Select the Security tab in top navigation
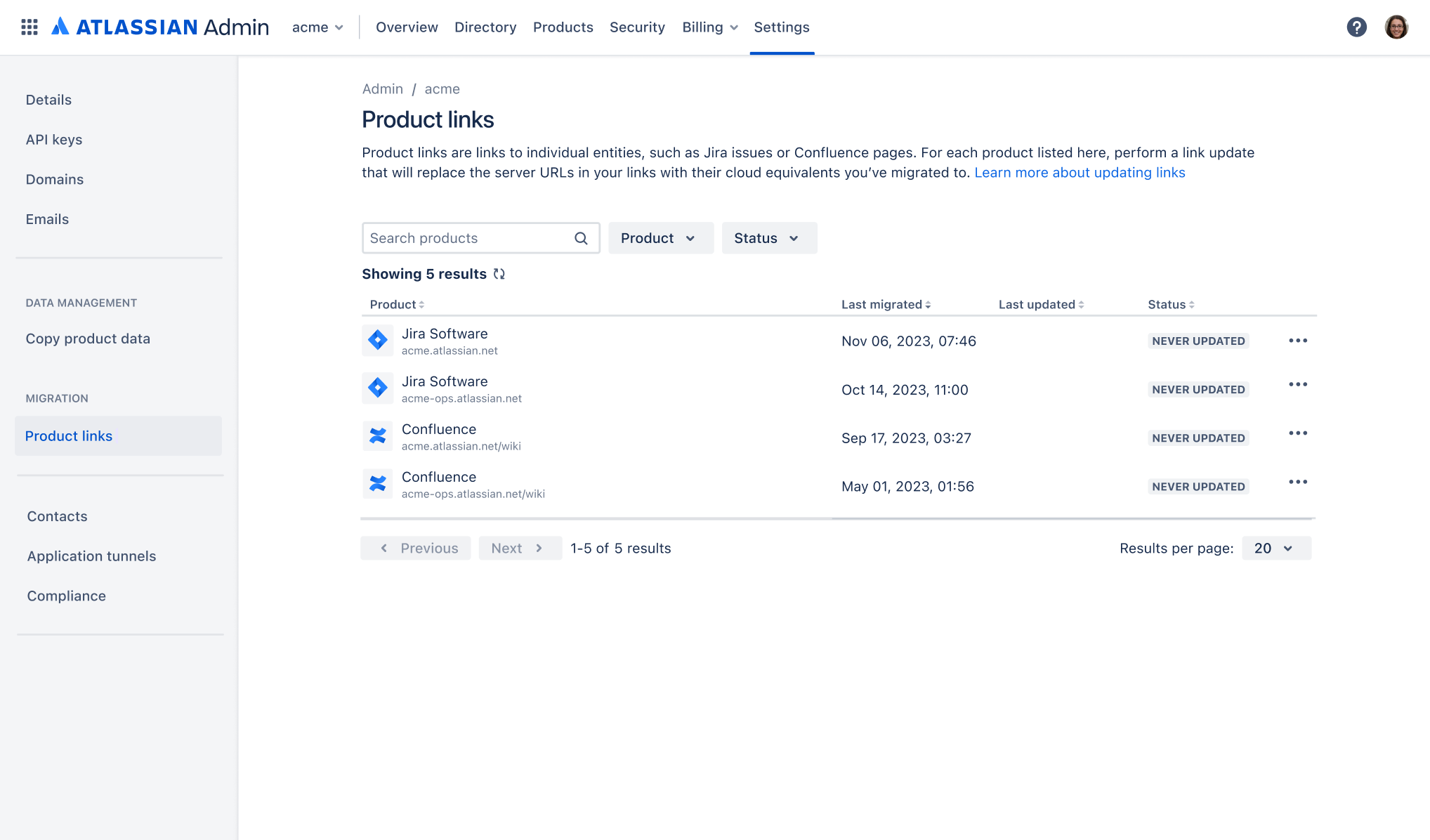This screenshot has width=1430, height=840. tap(637, 27)
